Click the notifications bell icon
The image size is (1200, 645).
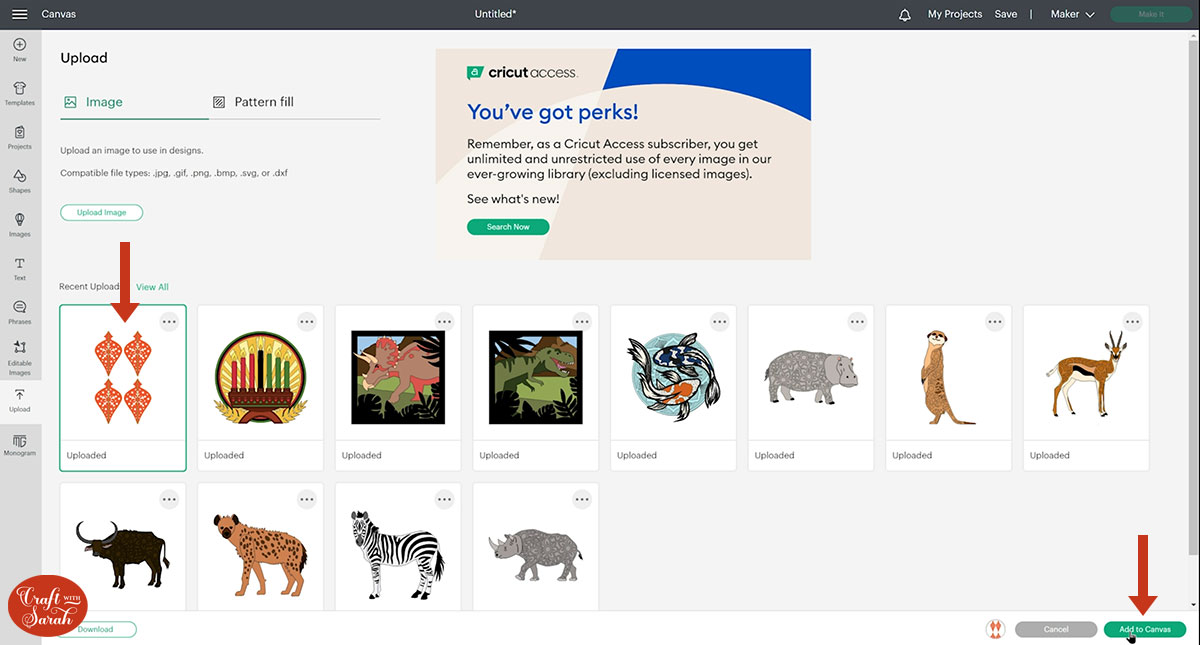905,15
